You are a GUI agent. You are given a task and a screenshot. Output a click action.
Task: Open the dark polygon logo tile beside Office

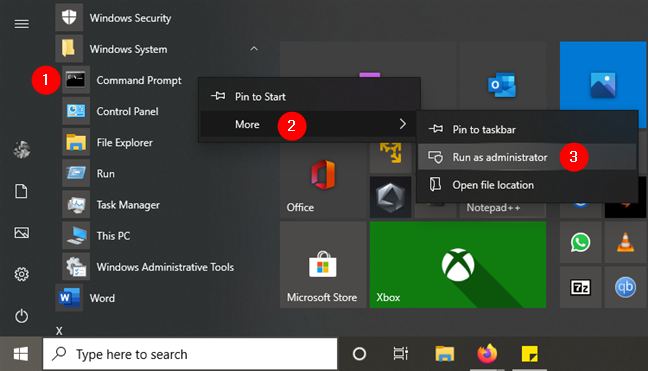point(391,197)
